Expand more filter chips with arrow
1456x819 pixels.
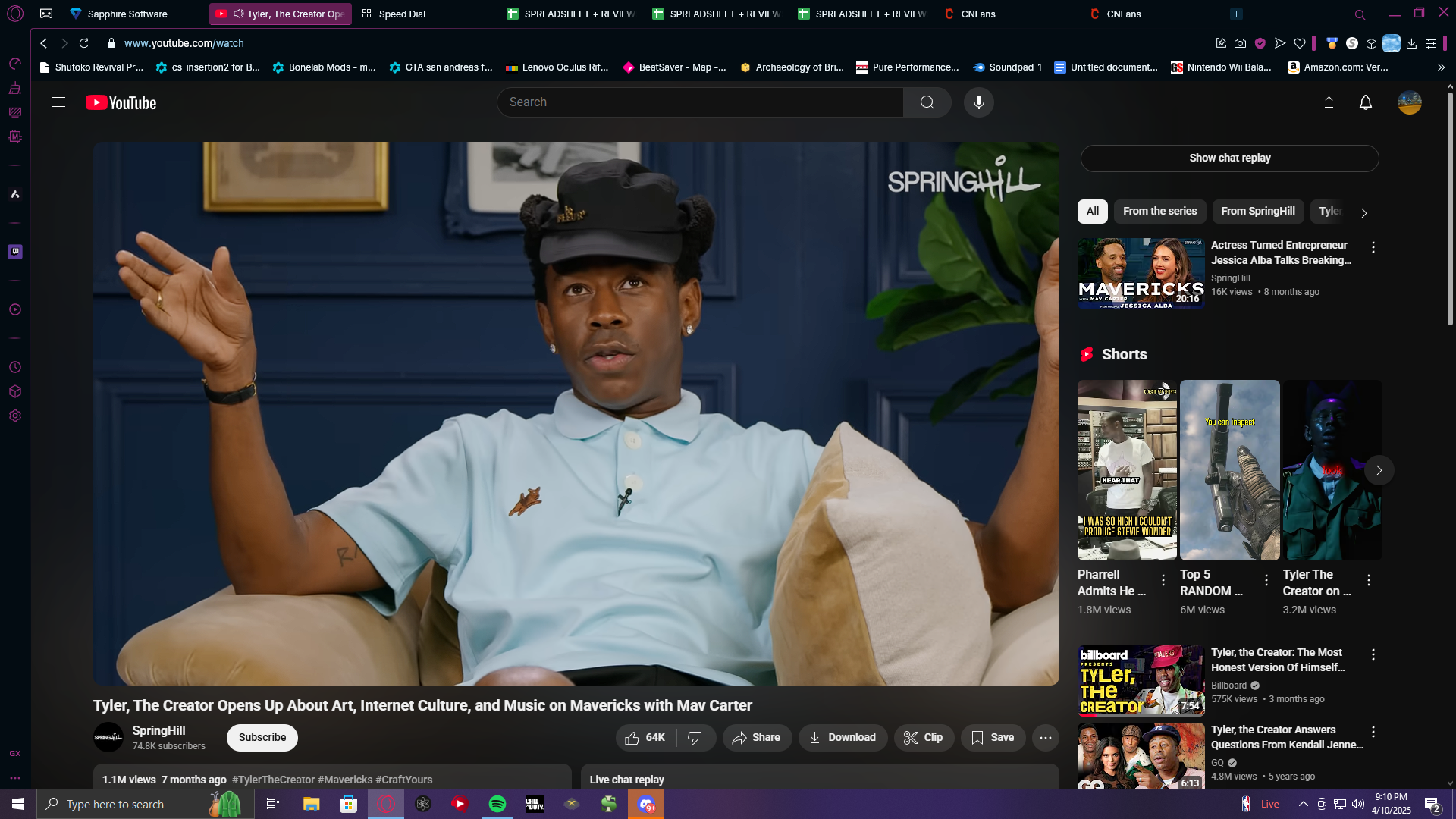[x=1363, y=213]
